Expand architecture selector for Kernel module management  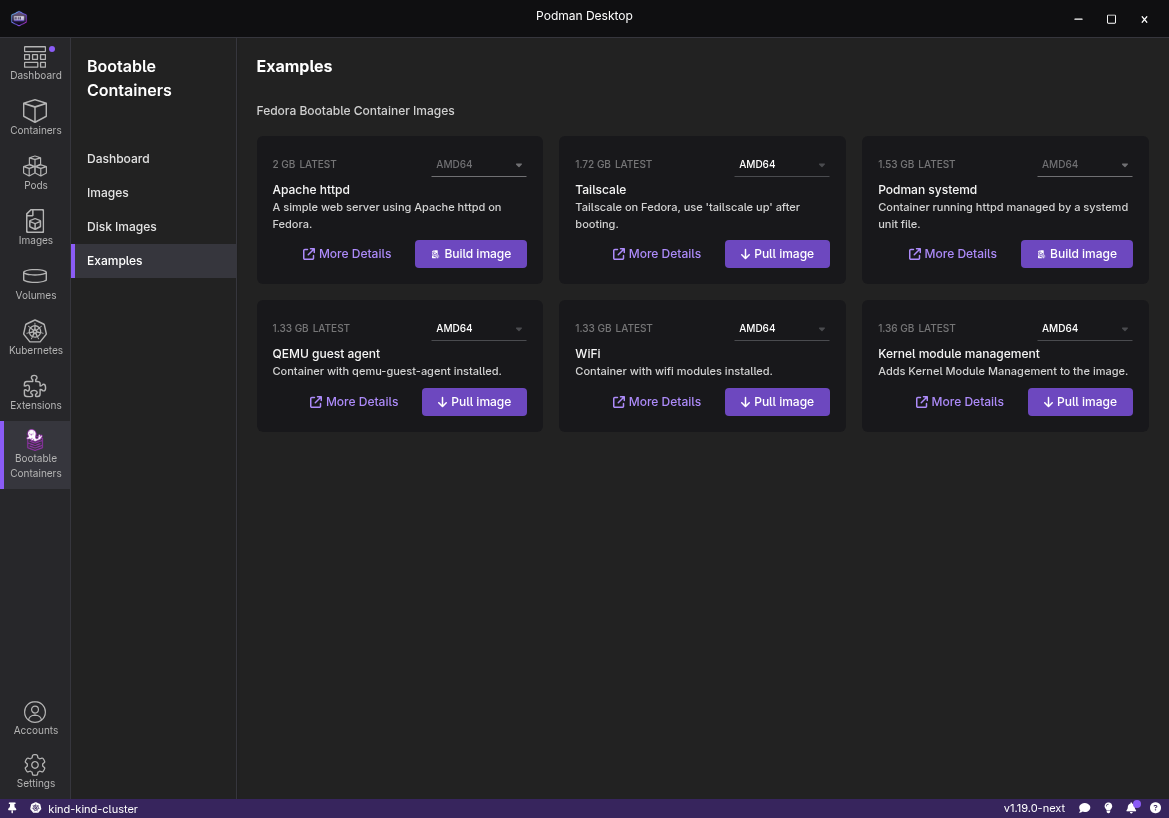tap(1084, 328)
